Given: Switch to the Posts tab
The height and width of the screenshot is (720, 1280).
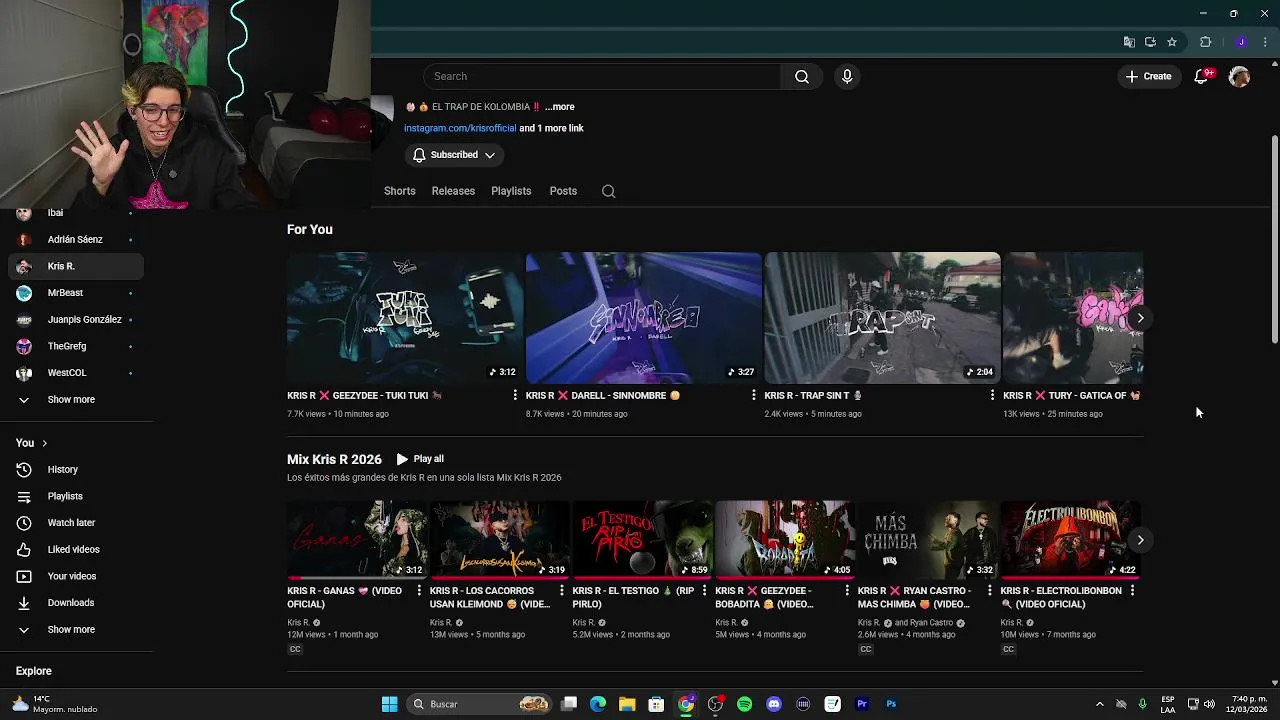Looking at the screenshot, I should 563,191.
